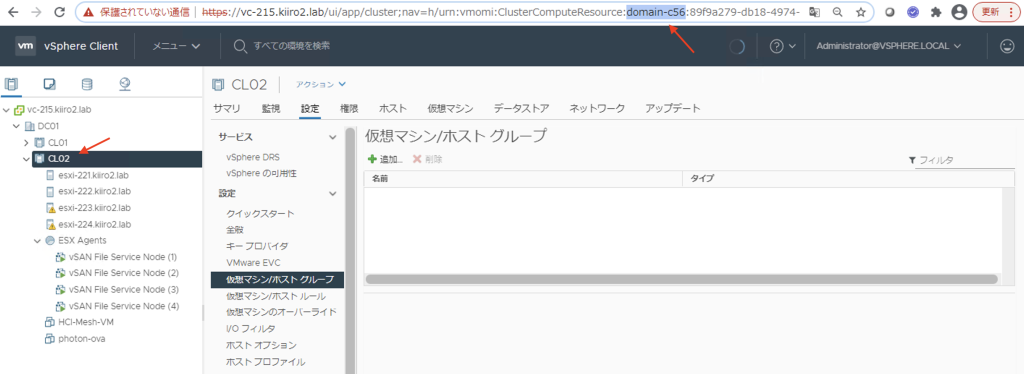1024x374 pixels.
Task: Open 仮想マシン/ホスト ルール page
Action: click(276, 296)
